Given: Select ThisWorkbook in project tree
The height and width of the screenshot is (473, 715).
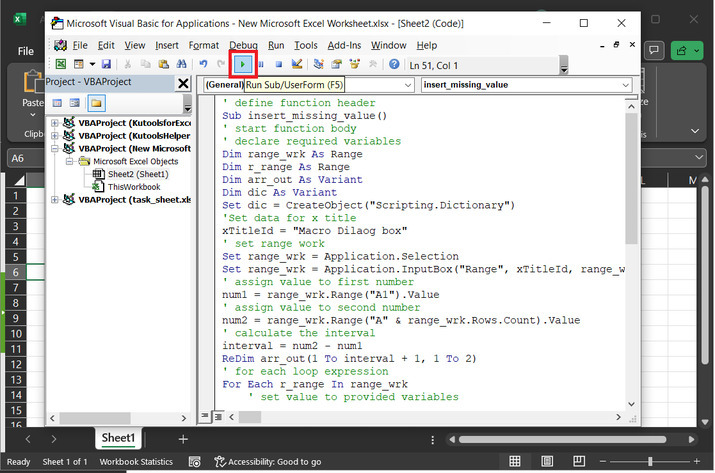Looking at the screenshot, I should tap(134, 187).
